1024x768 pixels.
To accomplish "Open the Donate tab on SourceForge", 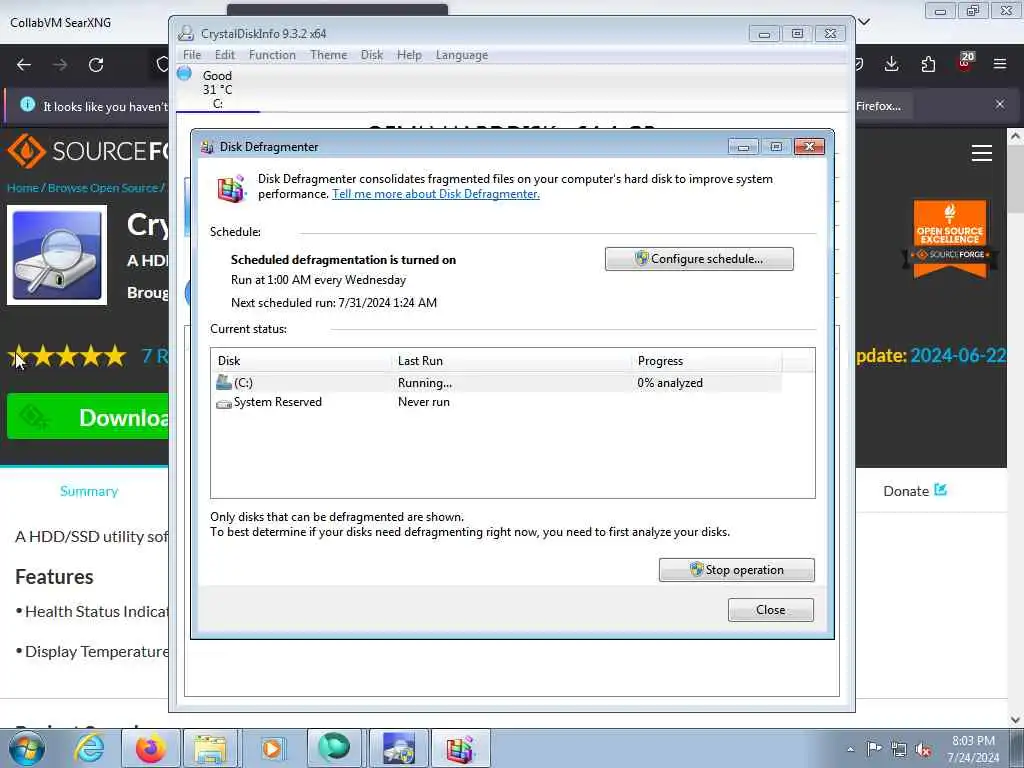I will pos(914,491).
